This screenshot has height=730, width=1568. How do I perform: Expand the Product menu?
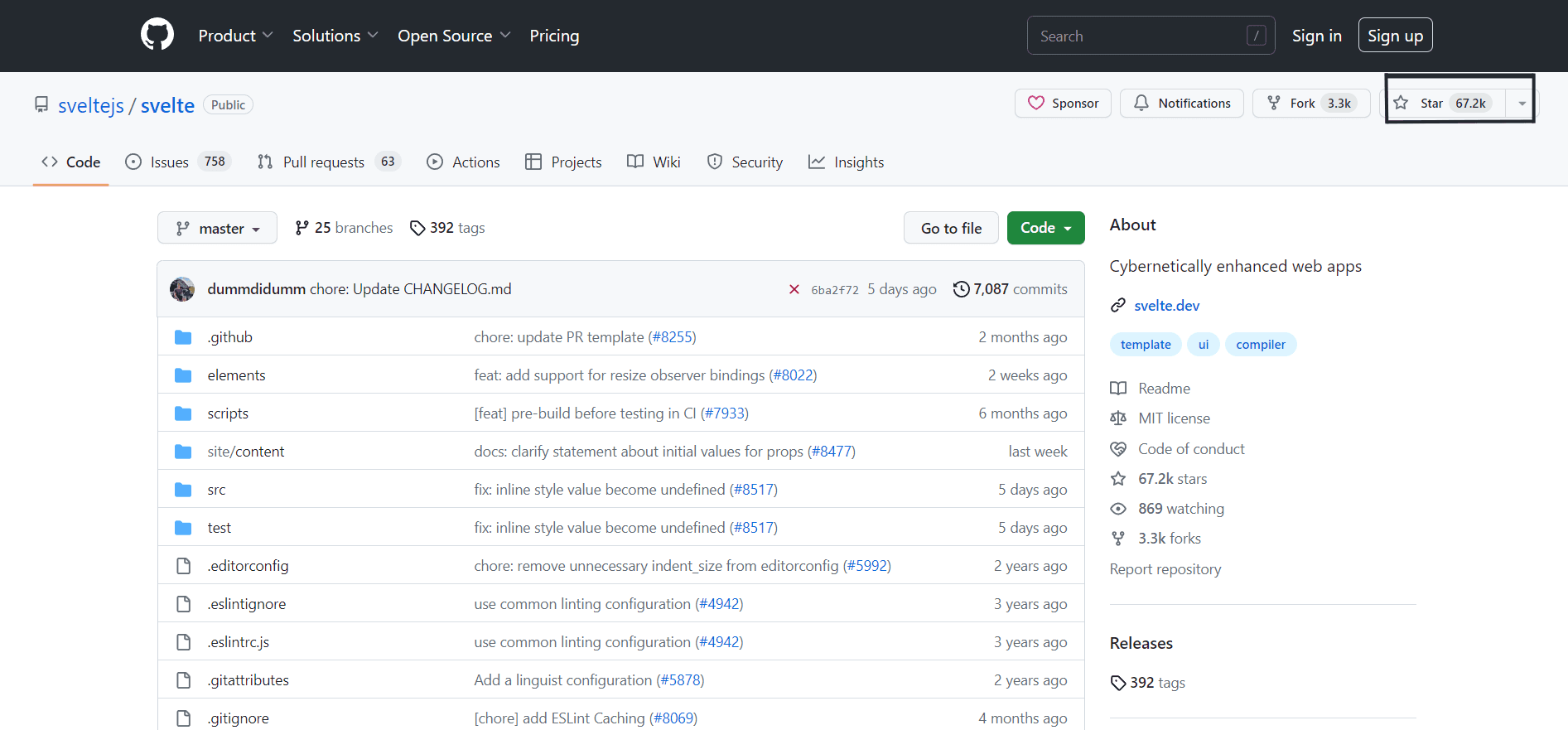tap(235, 36)
